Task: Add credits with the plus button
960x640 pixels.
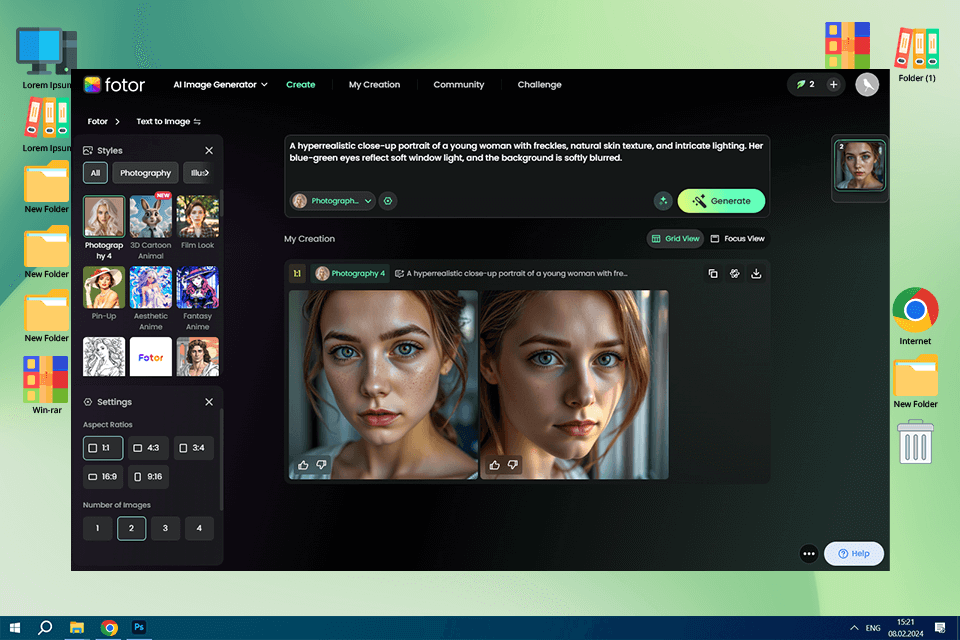Action: point(833,85)
